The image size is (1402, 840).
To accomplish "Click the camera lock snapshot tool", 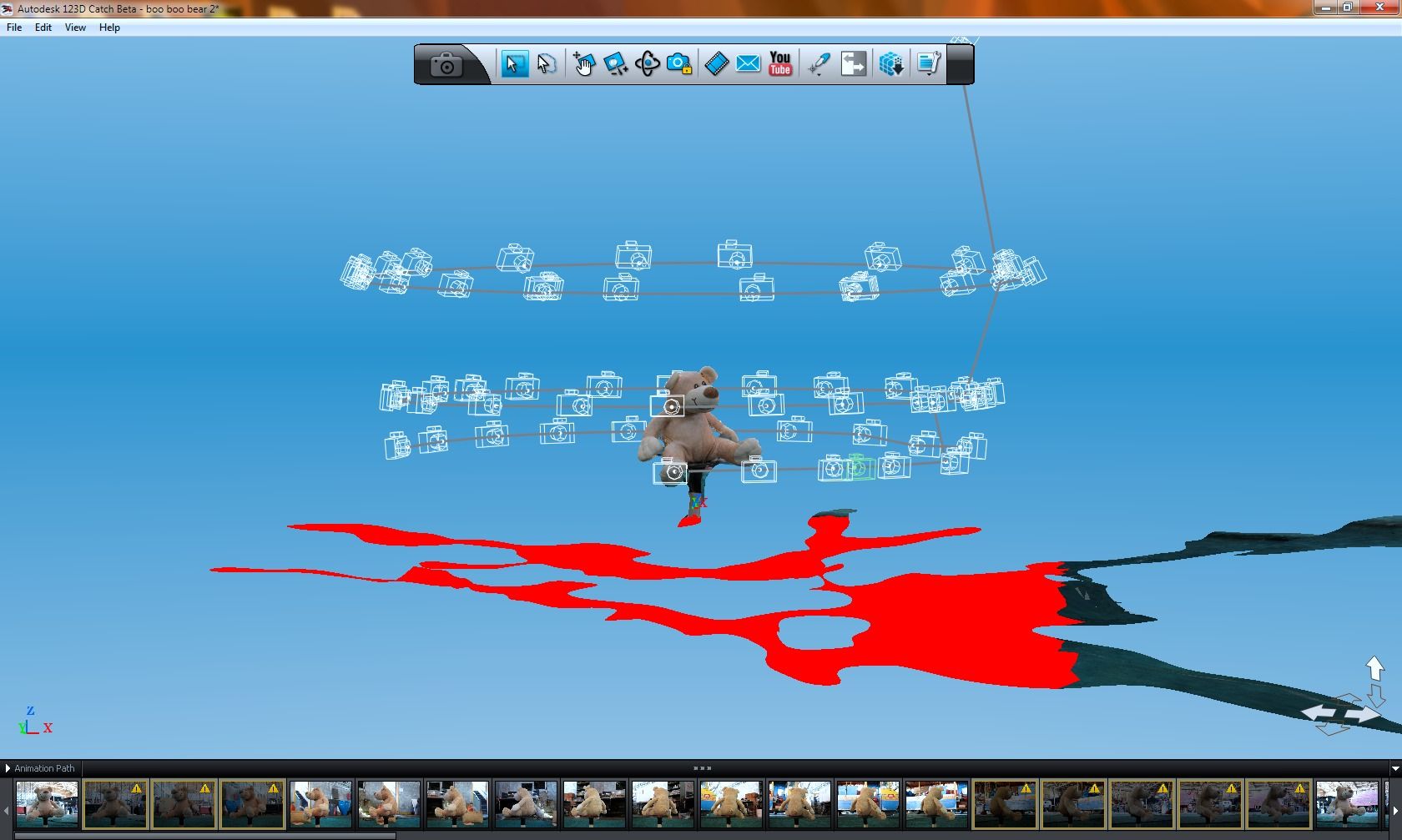I will [x=679, y=63].
